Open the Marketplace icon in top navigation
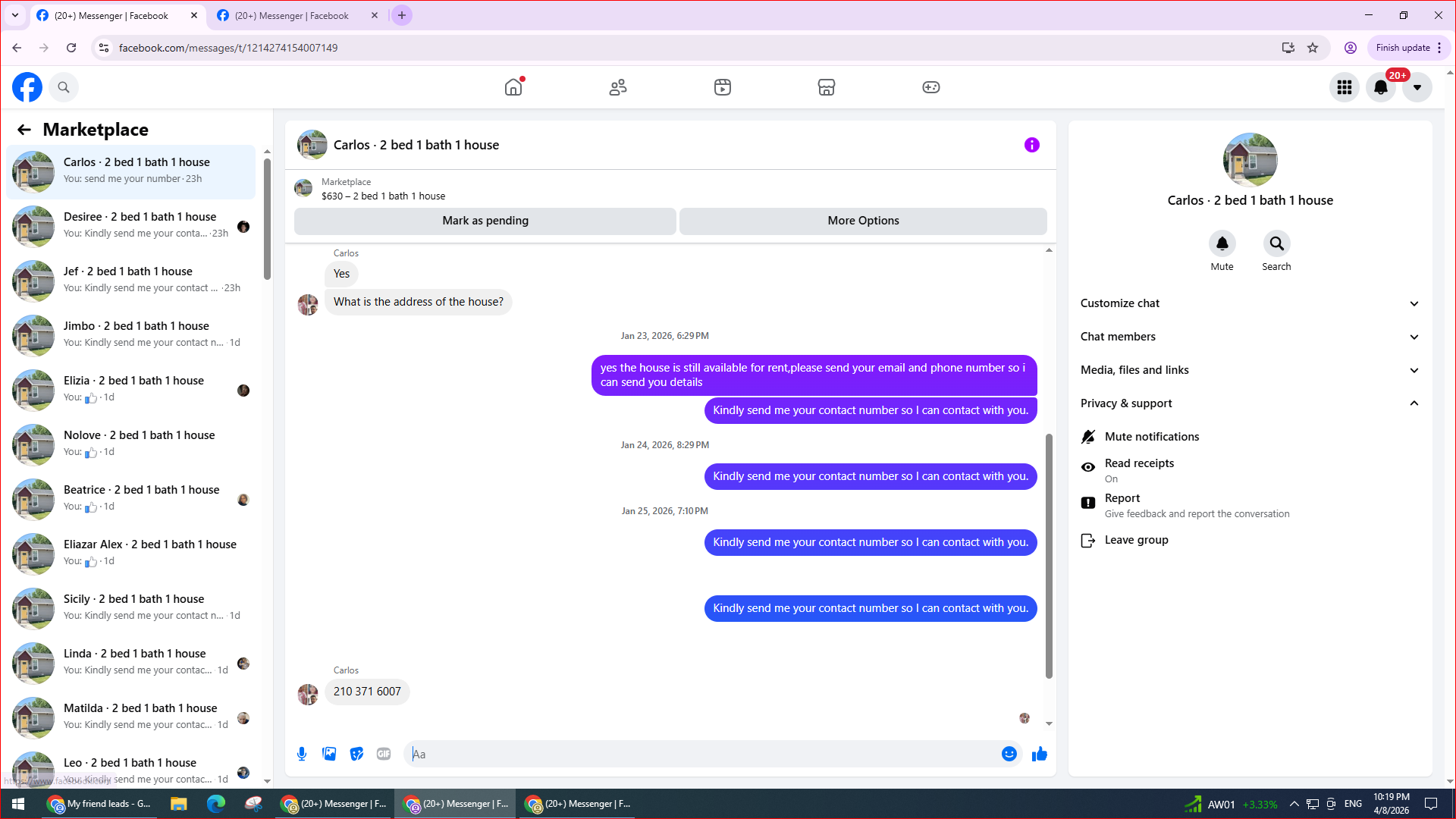Viewport: 1456px width, 819px height. tap(827, 87)
